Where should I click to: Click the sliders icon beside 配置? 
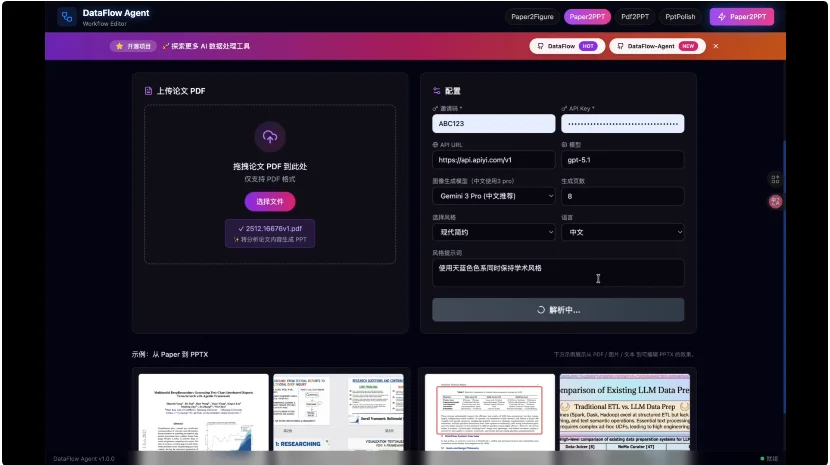point(437,91)
